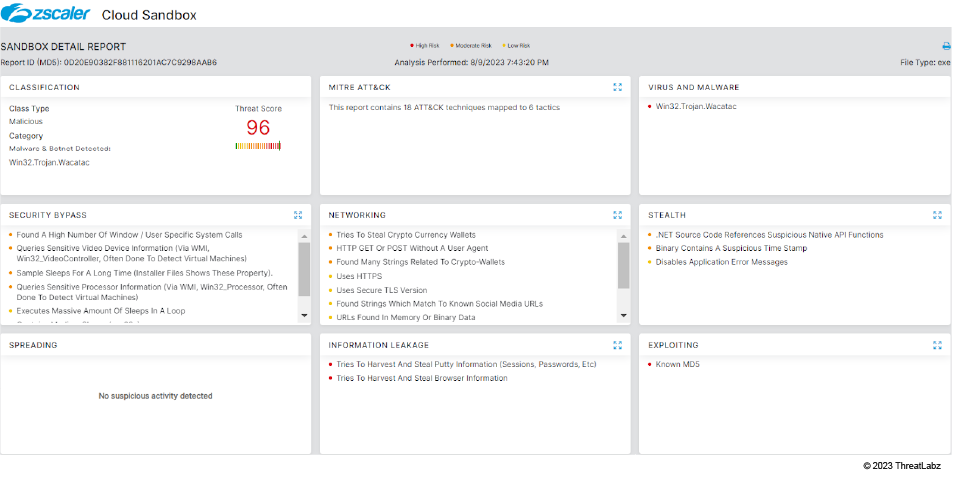Expand the Networking panel to full view
The image size is (953, 478).
tap(618, 215)
